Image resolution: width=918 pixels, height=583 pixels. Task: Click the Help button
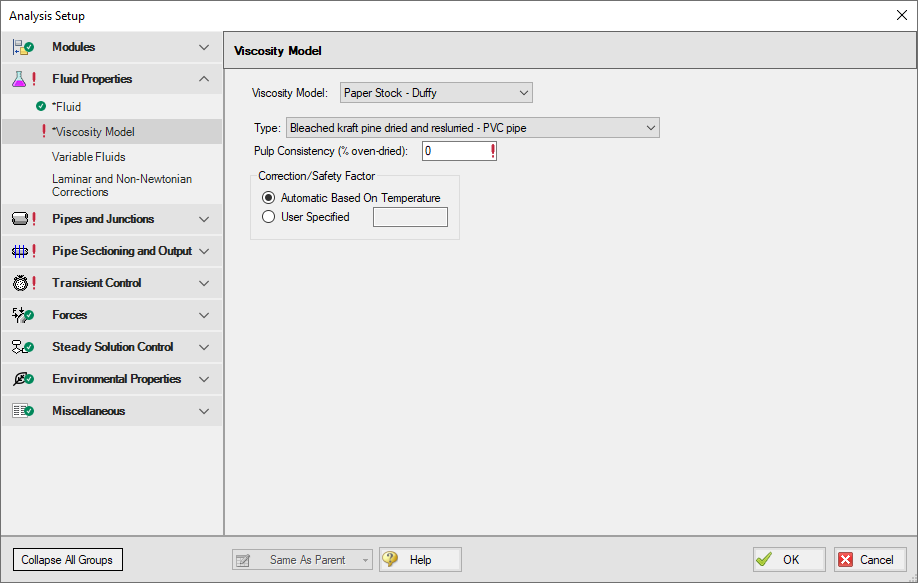tap(420, 560)
